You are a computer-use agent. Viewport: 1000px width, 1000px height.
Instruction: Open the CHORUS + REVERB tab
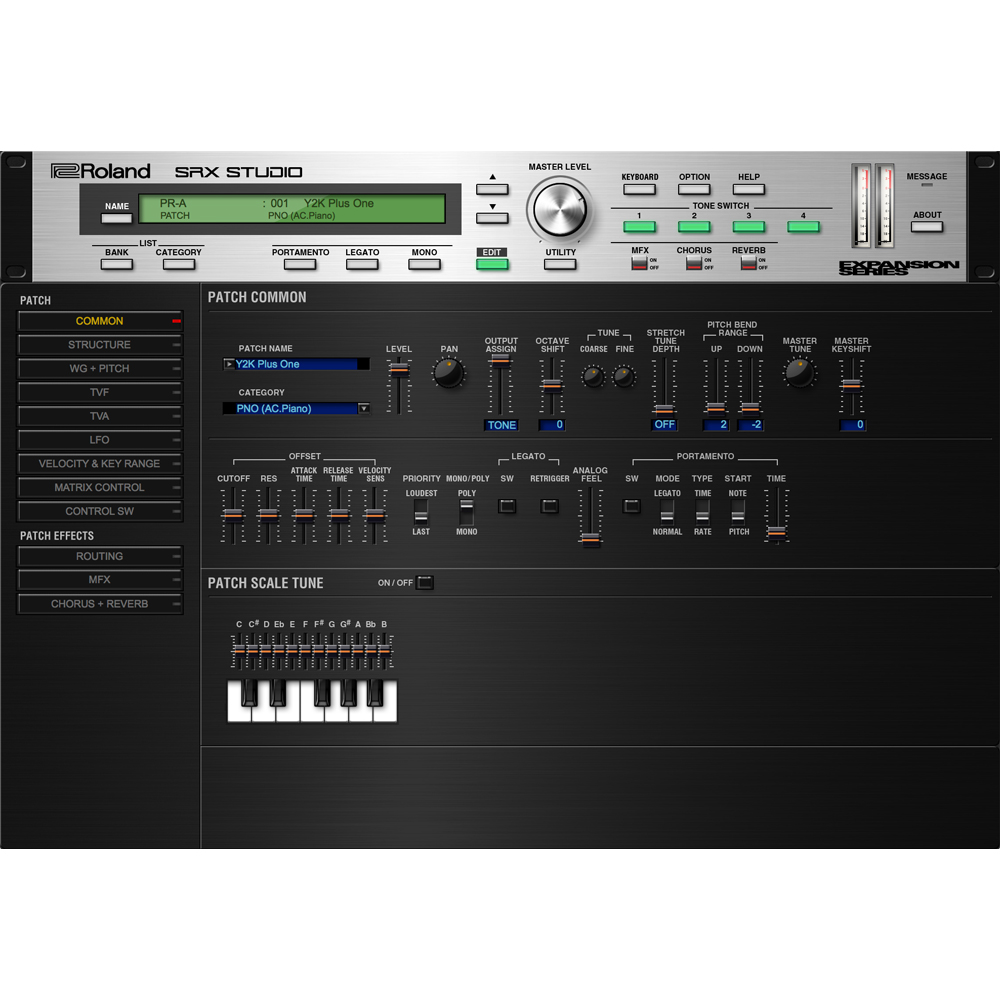(x=100, y=604)
